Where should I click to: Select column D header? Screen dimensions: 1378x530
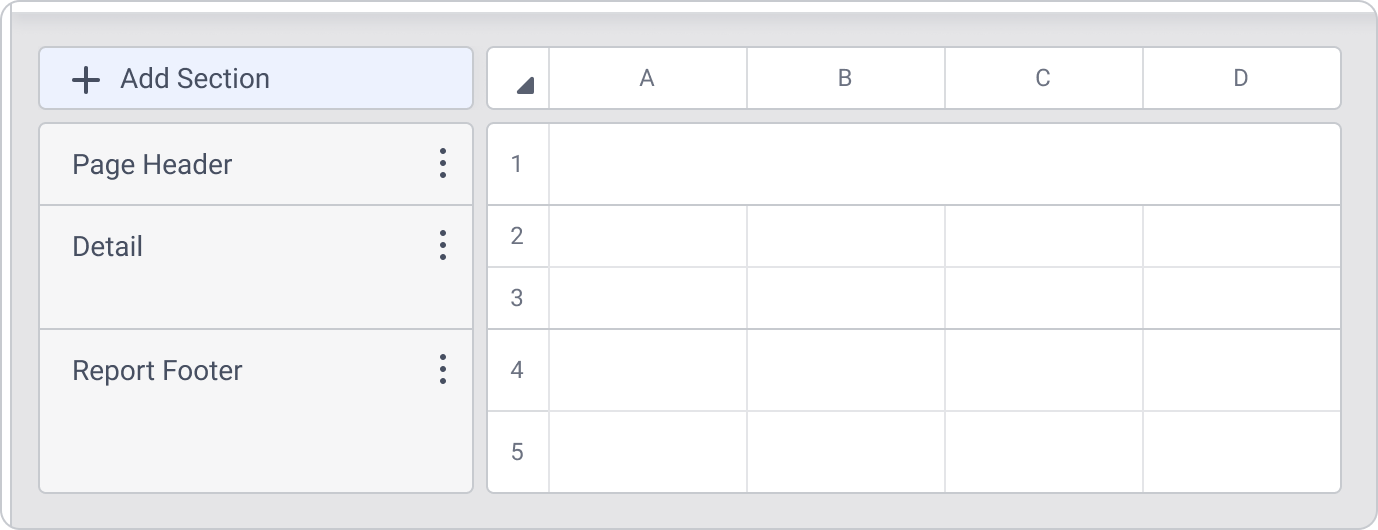[x=1241, y=78]
